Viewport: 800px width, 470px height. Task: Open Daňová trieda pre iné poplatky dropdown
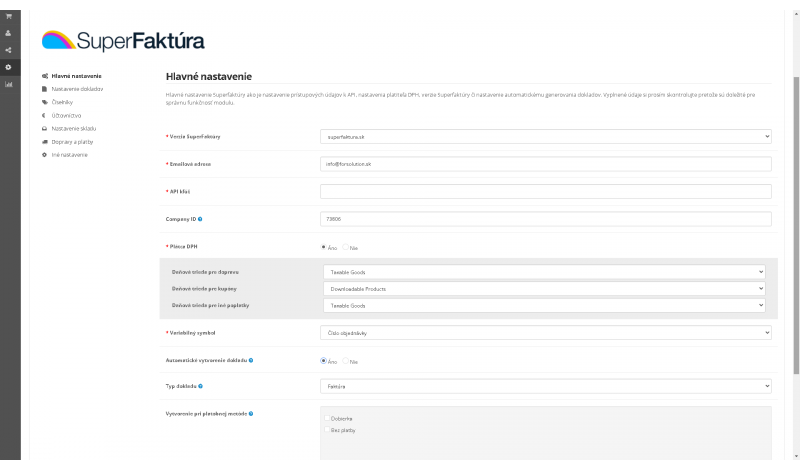[544, 305]
